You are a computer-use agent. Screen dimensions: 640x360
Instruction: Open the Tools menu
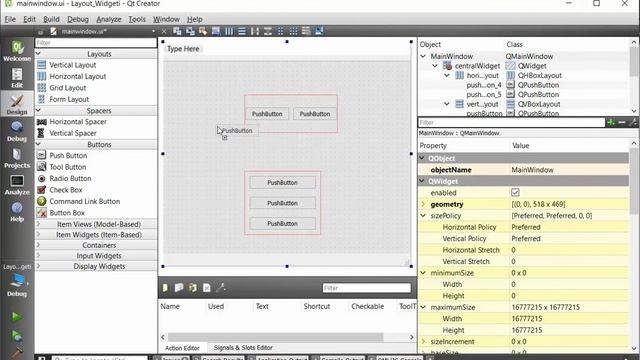coord(137,19)
